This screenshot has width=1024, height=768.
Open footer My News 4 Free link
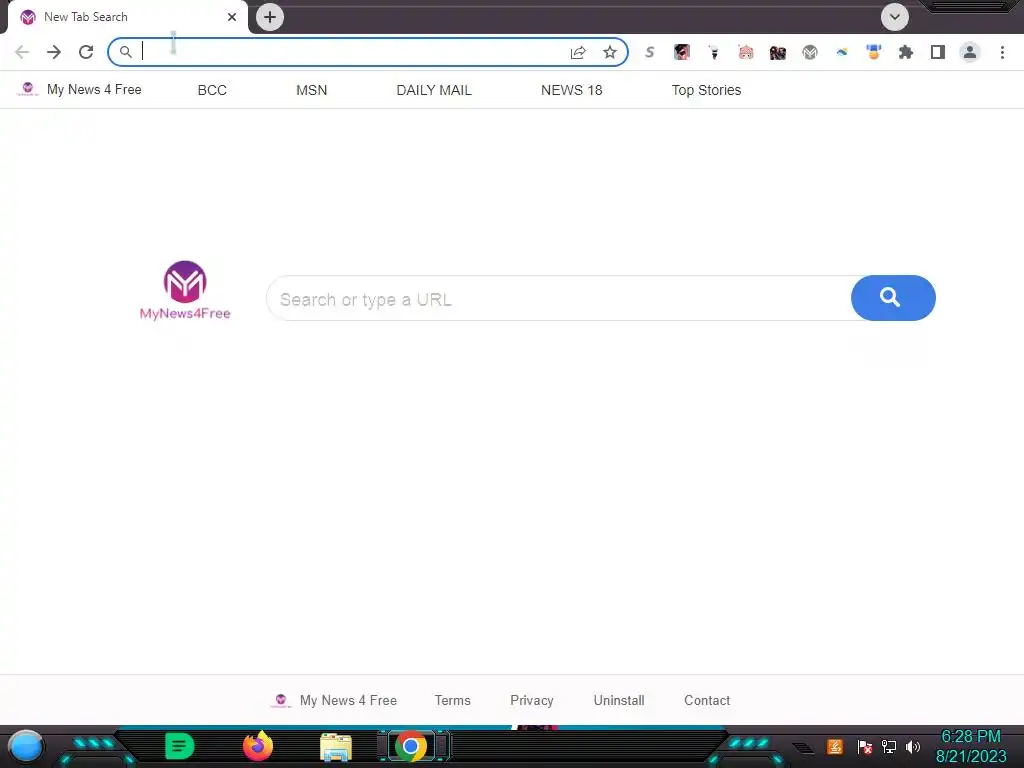coord(334,700)
